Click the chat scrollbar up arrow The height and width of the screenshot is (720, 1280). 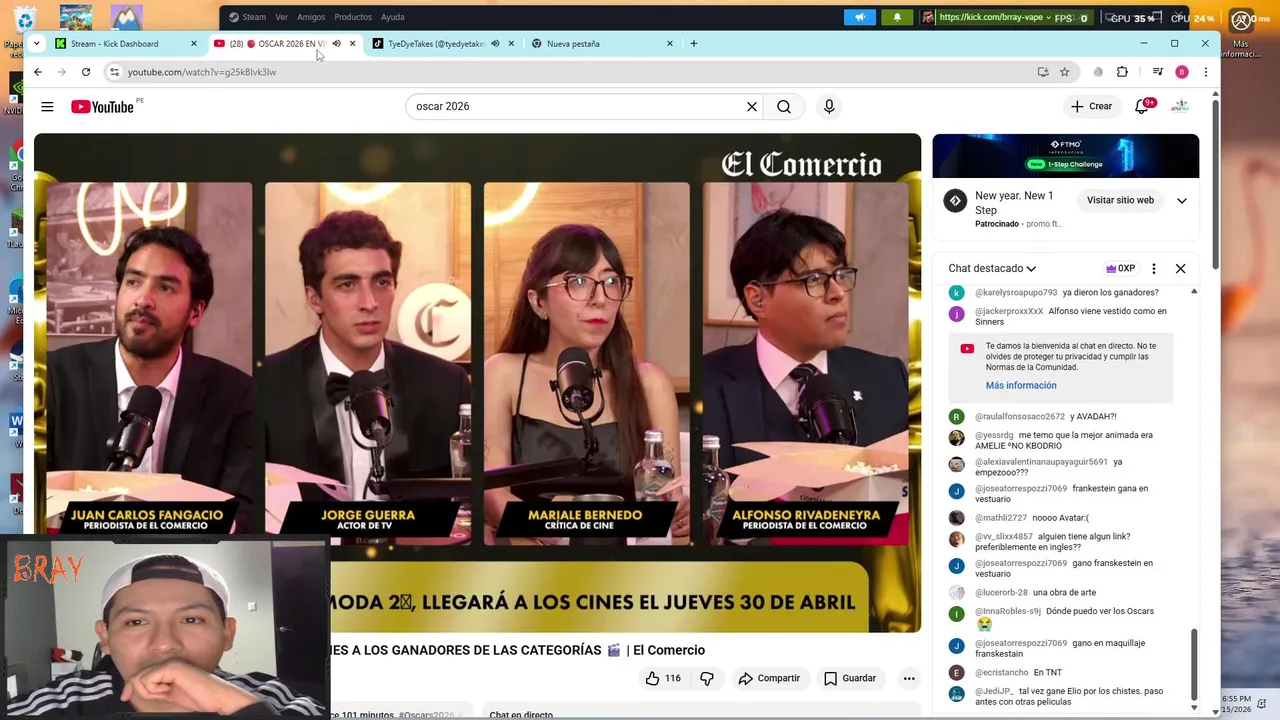pos(1194,291)
